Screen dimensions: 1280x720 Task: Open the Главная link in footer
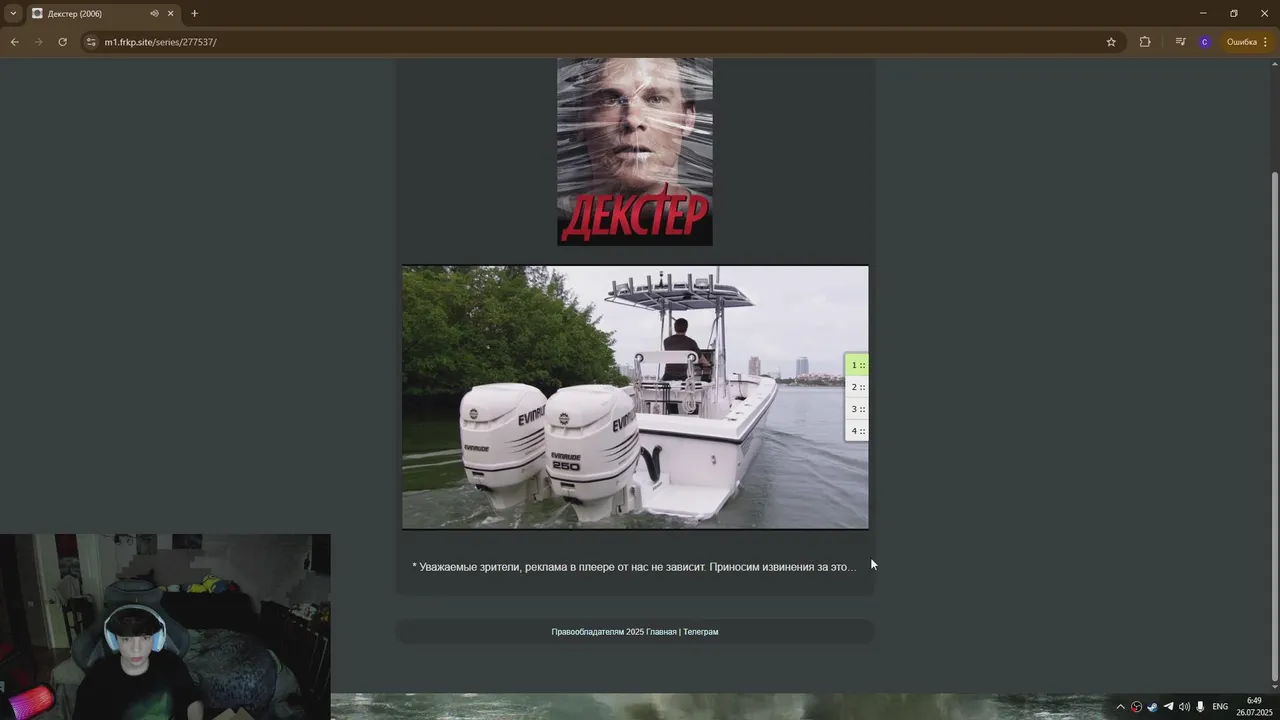[661, 632]
